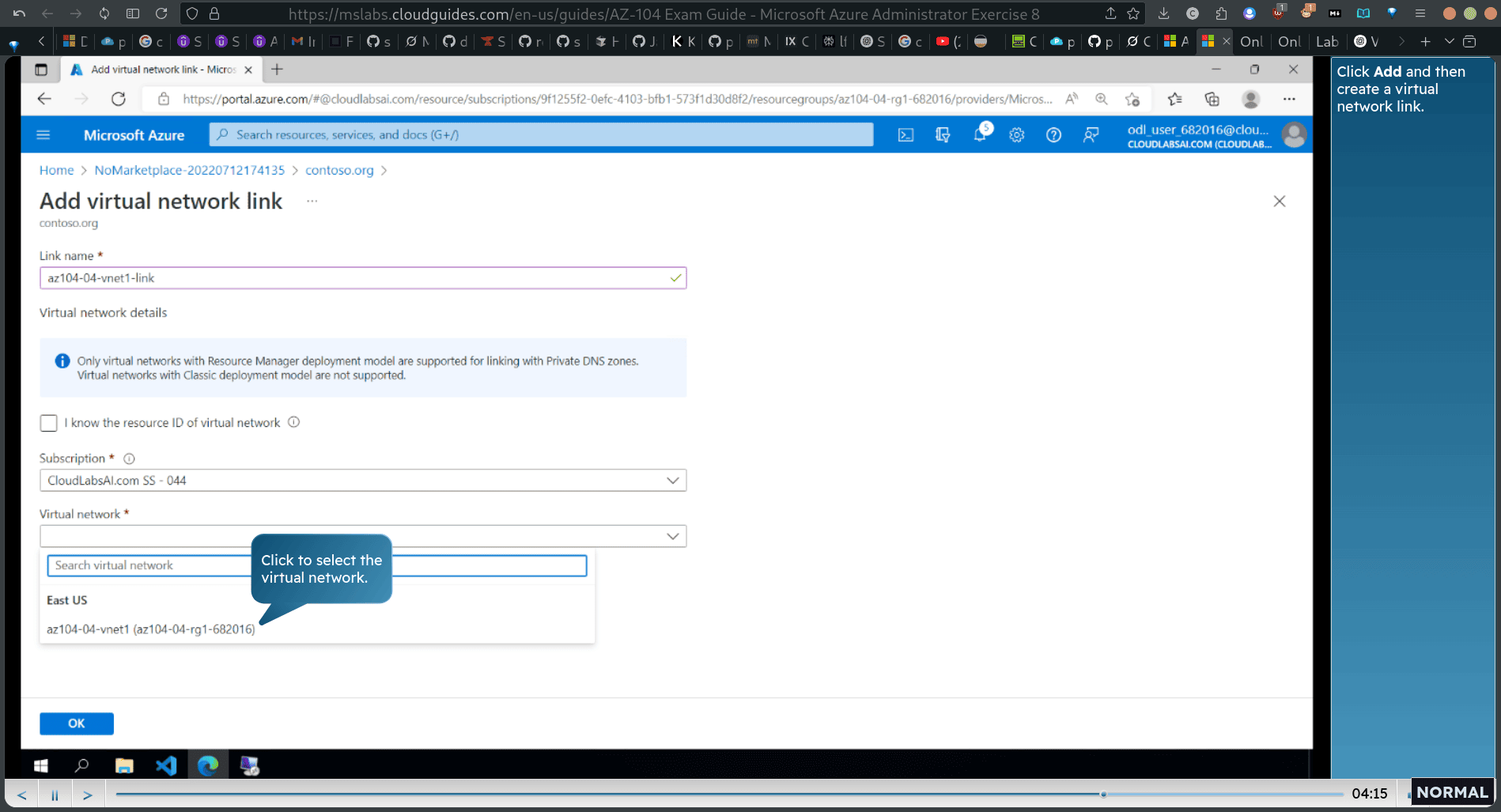Refresh the Edge browser page
Screen dimensions: 1501x812
119,99
